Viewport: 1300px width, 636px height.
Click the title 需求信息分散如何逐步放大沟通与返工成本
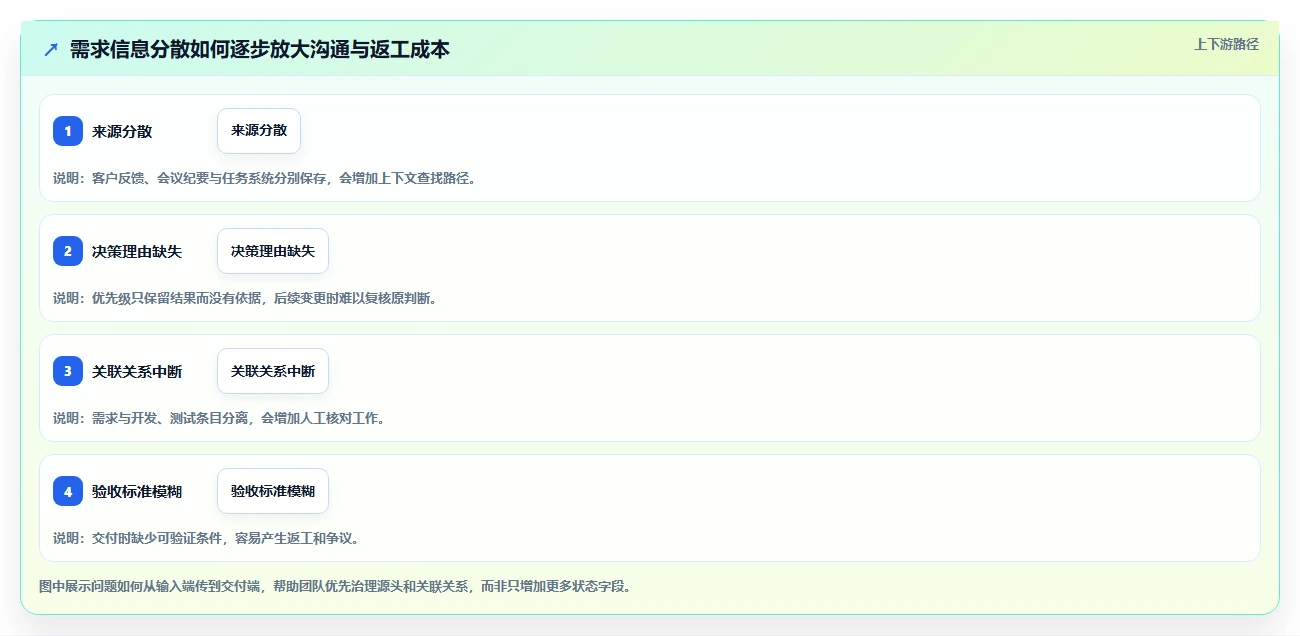point(260,49)
